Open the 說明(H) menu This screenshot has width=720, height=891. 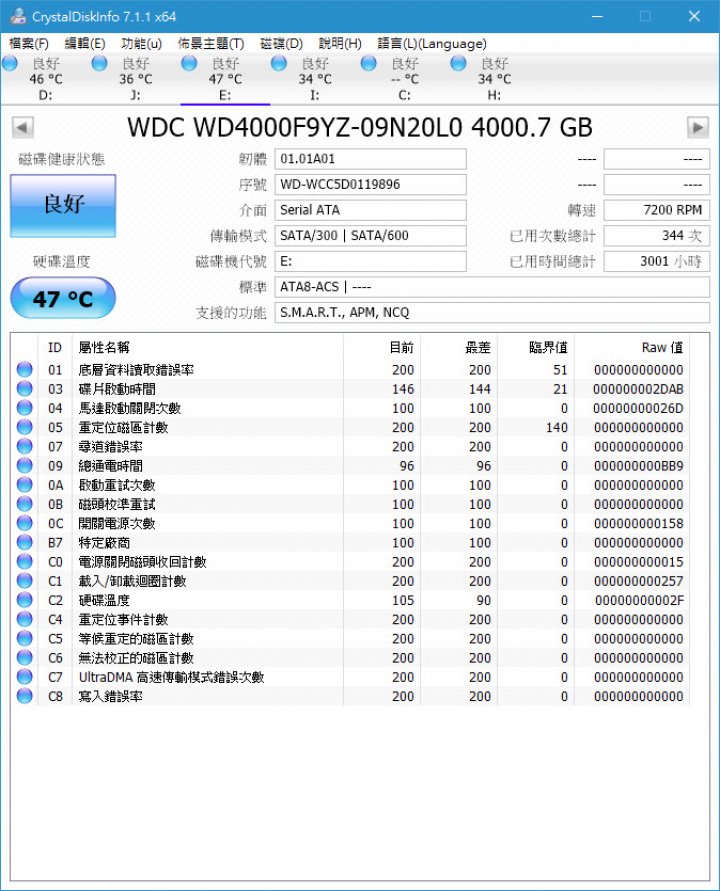340,44
